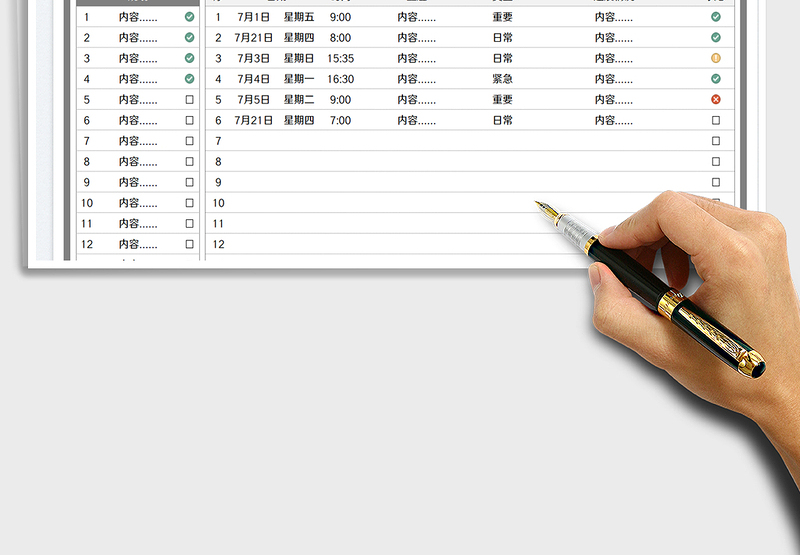This screenshot has height=555, width=800.
Task: Tick the checkbox in left list row 8
Action: (x=190, y=162)
